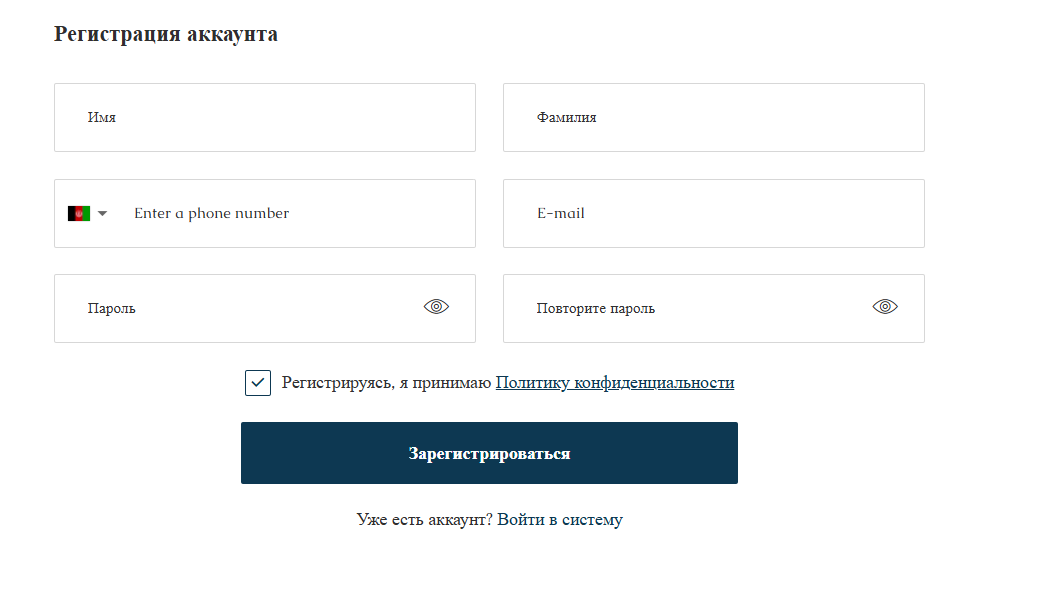Click the Зарегистрироваться button
This screenshot has width=1062, height=590.
point(489,453)
